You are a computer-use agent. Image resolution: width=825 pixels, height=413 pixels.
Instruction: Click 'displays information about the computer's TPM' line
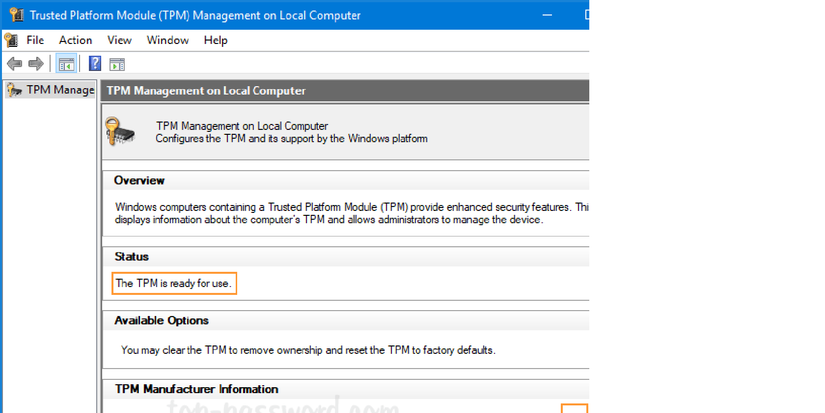point(329,219)
